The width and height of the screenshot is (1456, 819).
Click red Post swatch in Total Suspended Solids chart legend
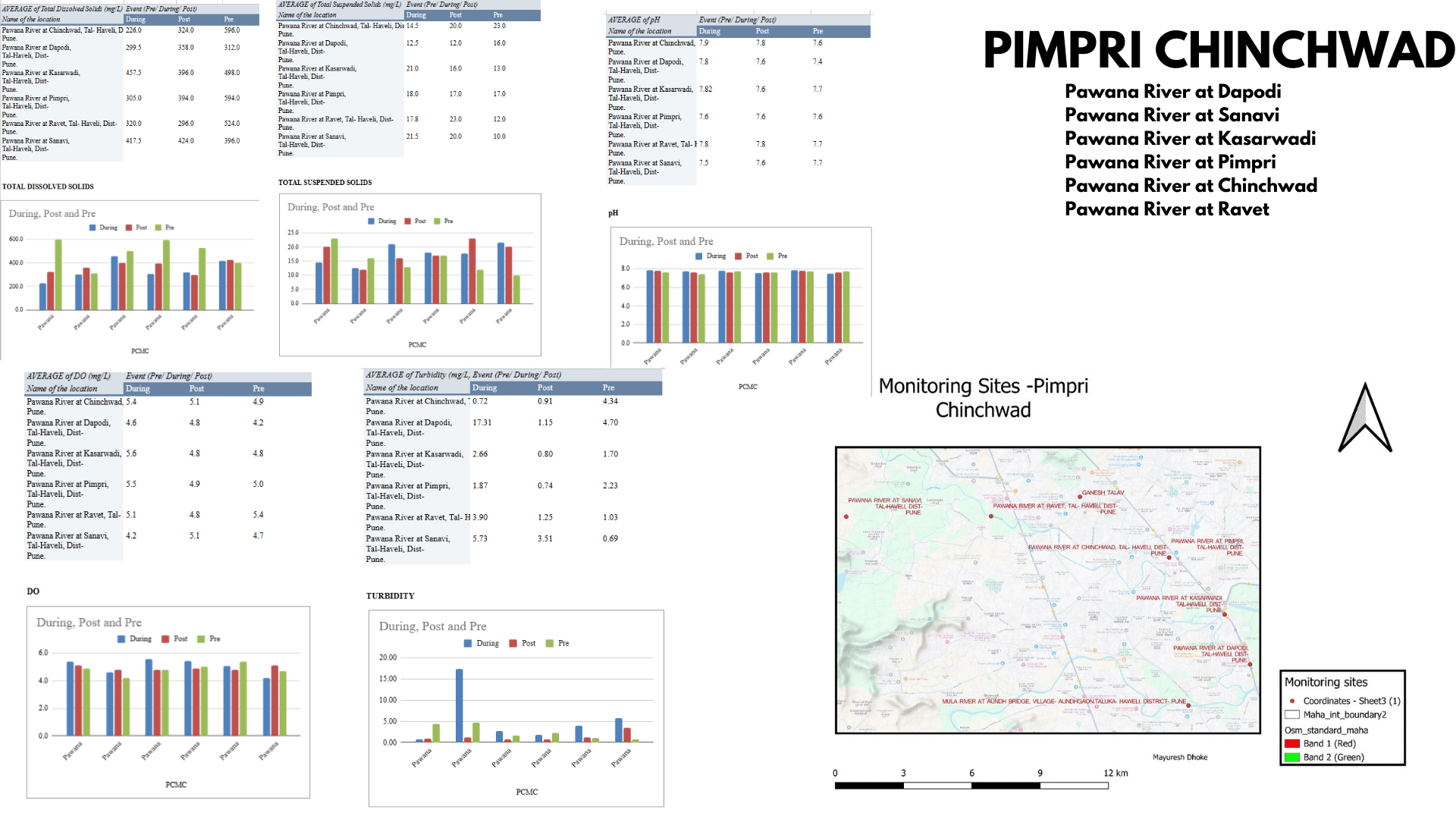[x=407, y=221]
